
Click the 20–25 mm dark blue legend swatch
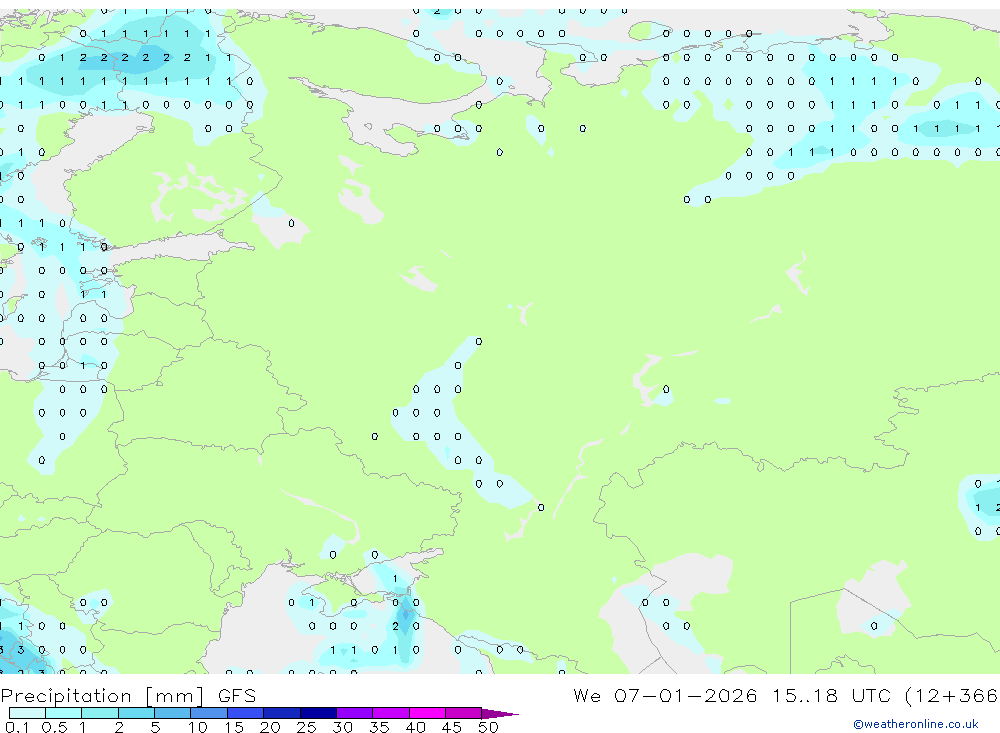(281, 713)
